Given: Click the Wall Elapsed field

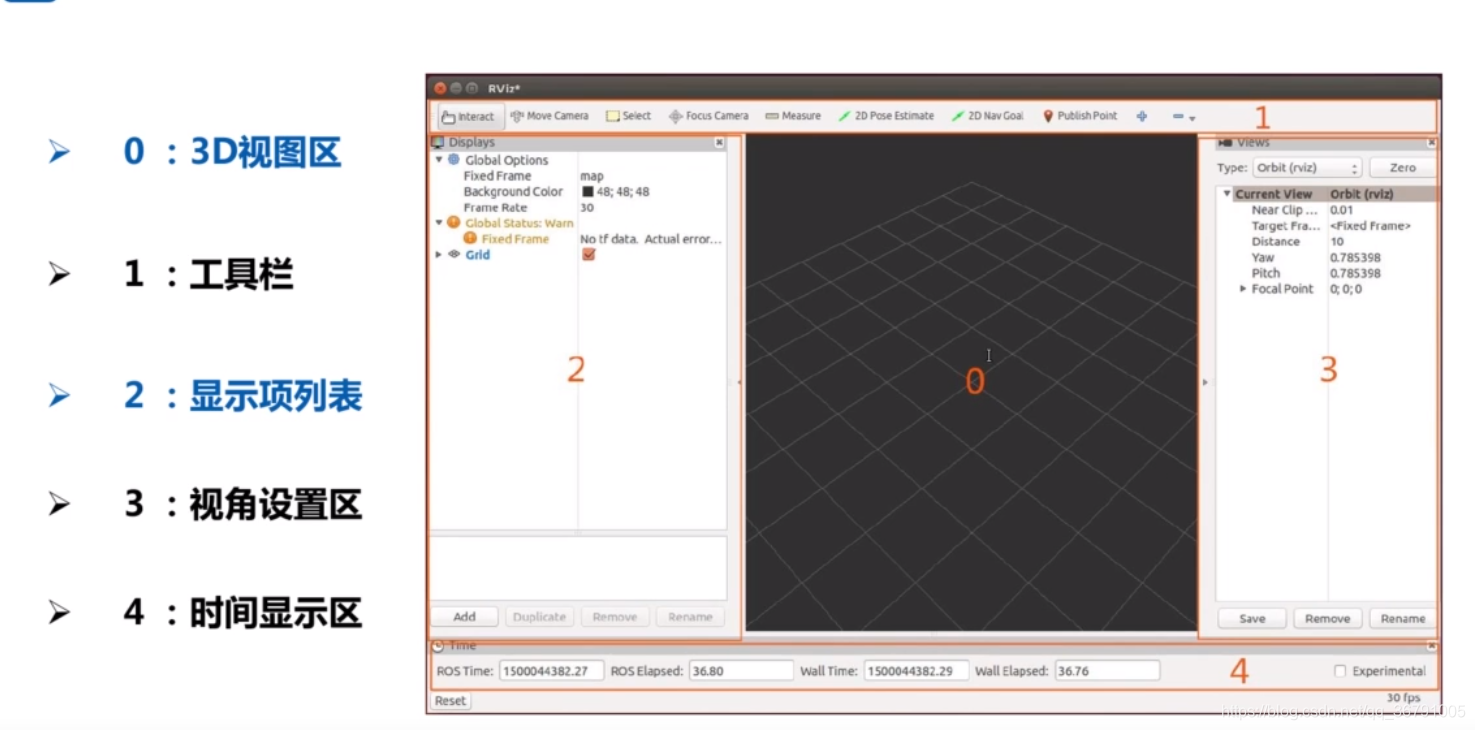Looking at the screenshot, I should pos(1107,671).
